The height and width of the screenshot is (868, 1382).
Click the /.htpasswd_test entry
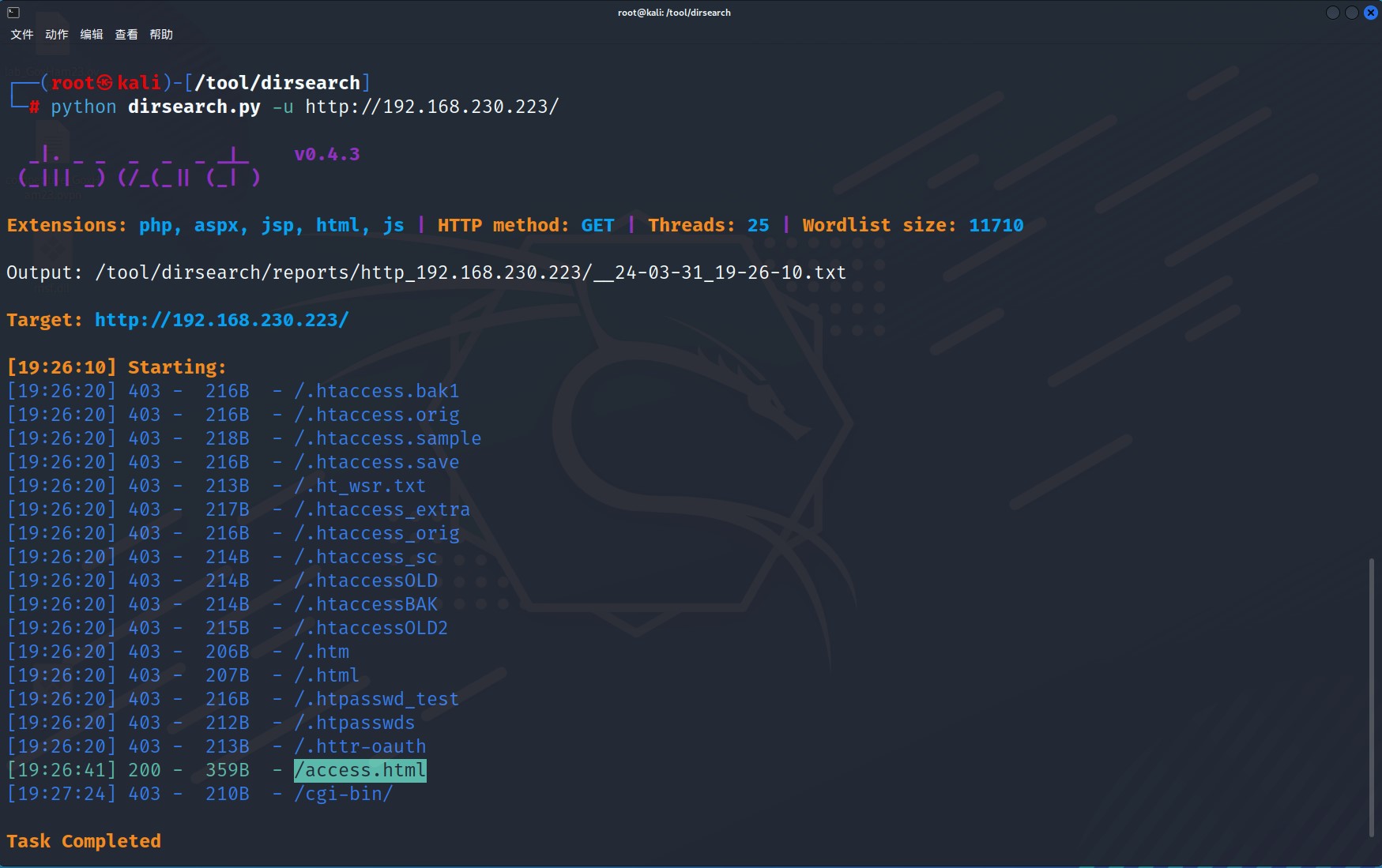pos(377,699)
